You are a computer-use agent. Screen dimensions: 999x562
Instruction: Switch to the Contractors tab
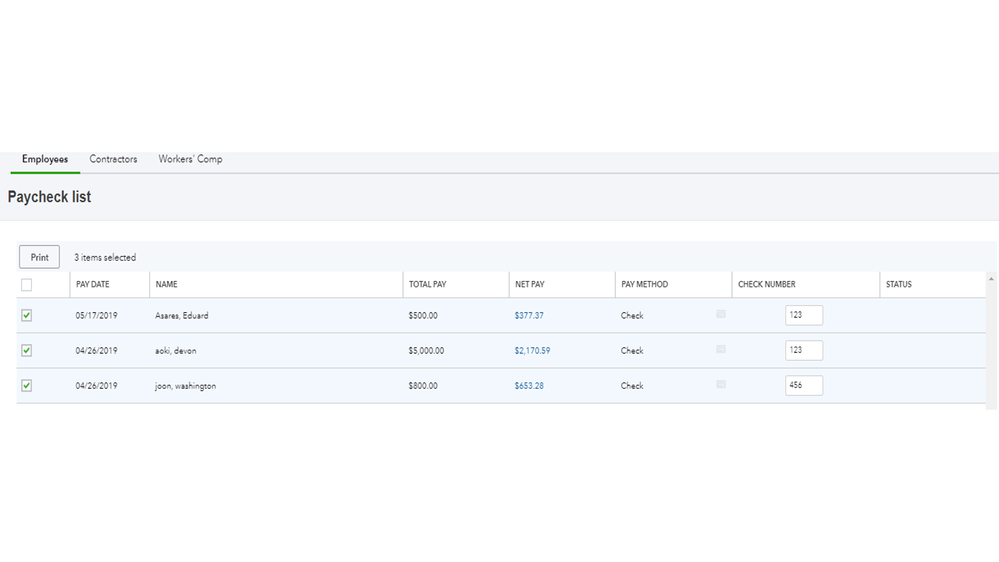[113, 159]
